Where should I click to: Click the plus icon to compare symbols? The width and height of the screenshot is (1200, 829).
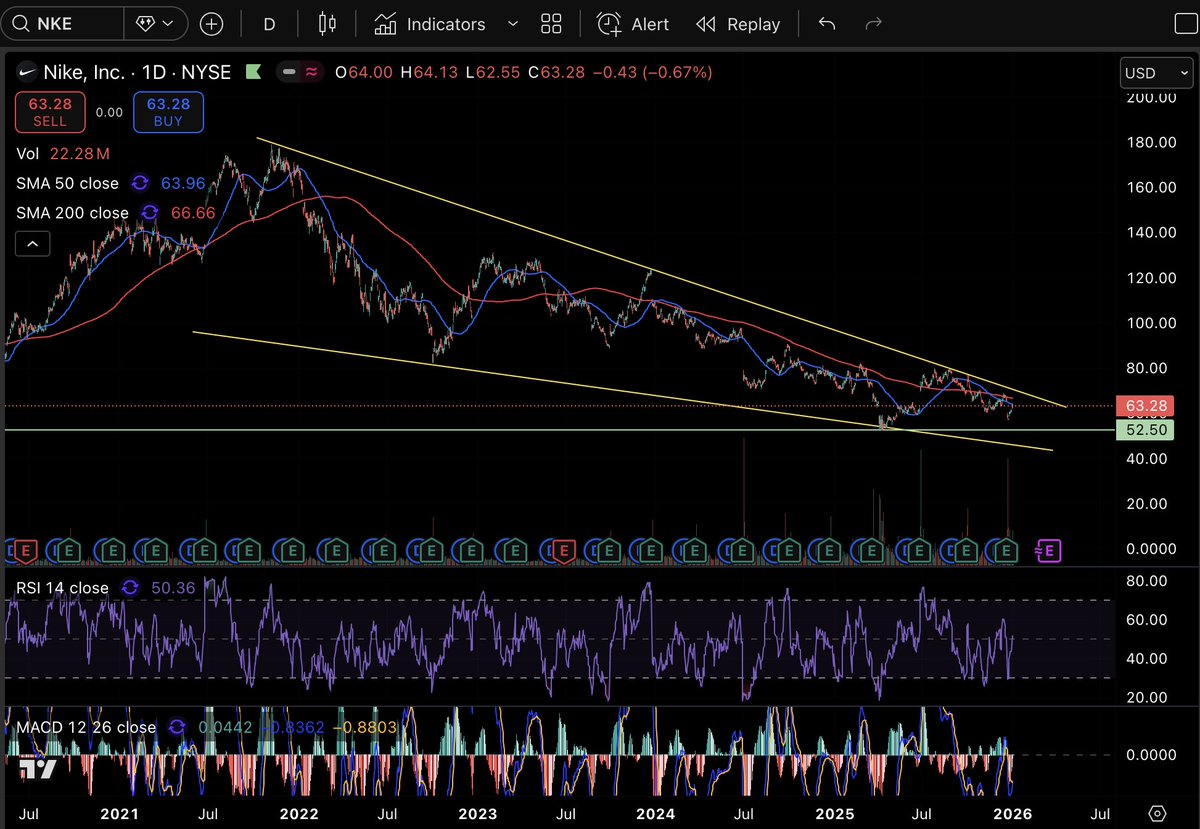(x=211, y=24)
